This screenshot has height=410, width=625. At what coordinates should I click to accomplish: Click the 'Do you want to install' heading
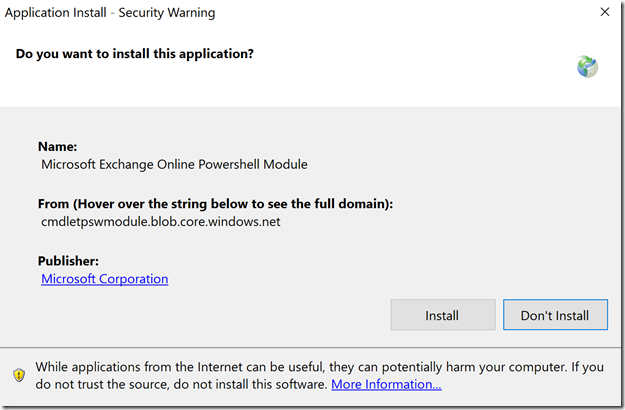point(135,53)
